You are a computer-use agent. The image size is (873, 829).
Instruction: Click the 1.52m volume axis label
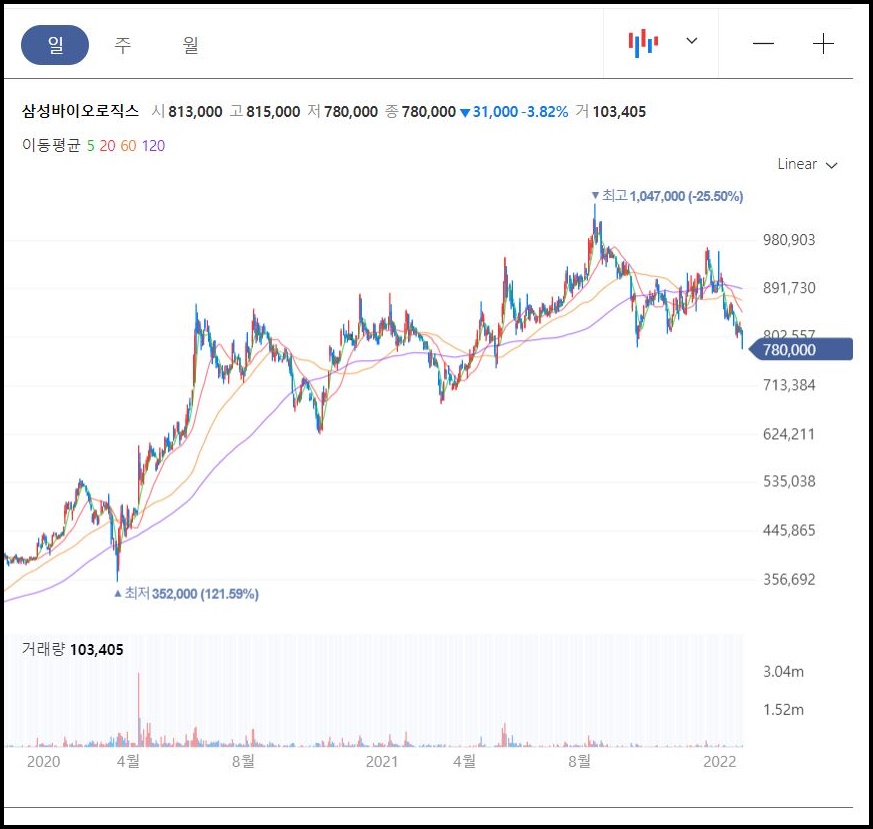click(783, 709)
